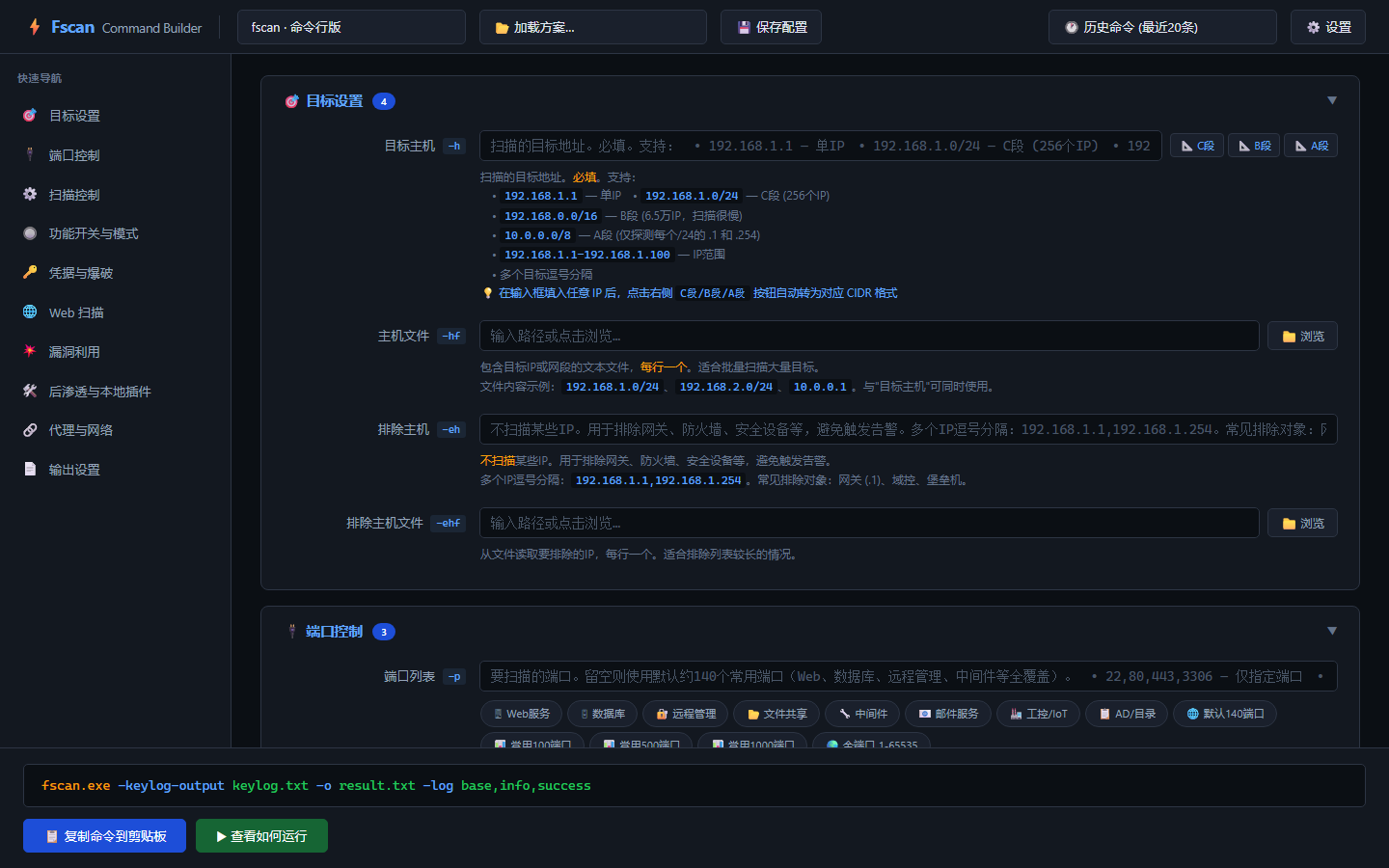
Task: Browse for 排除主机文件 file
Action: click(1302, 523)
